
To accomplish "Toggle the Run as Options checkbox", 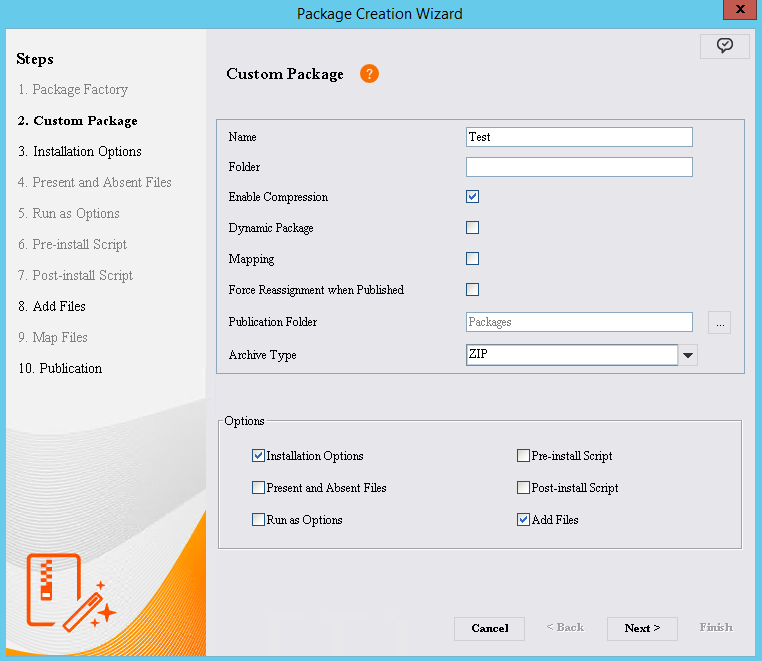I will point(259,520).
